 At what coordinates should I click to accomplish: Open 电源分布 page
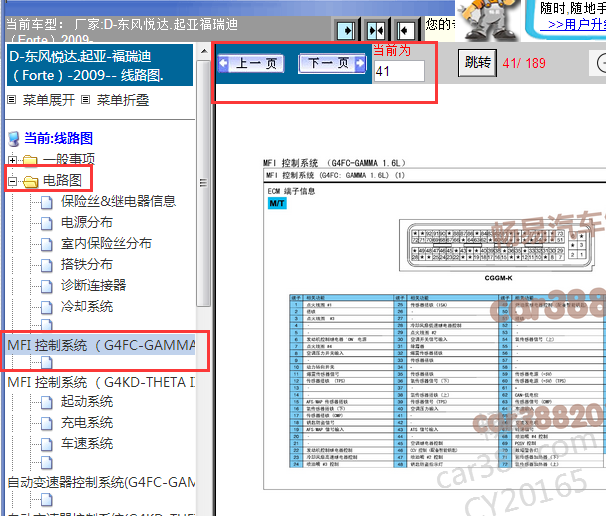[87, 222]
